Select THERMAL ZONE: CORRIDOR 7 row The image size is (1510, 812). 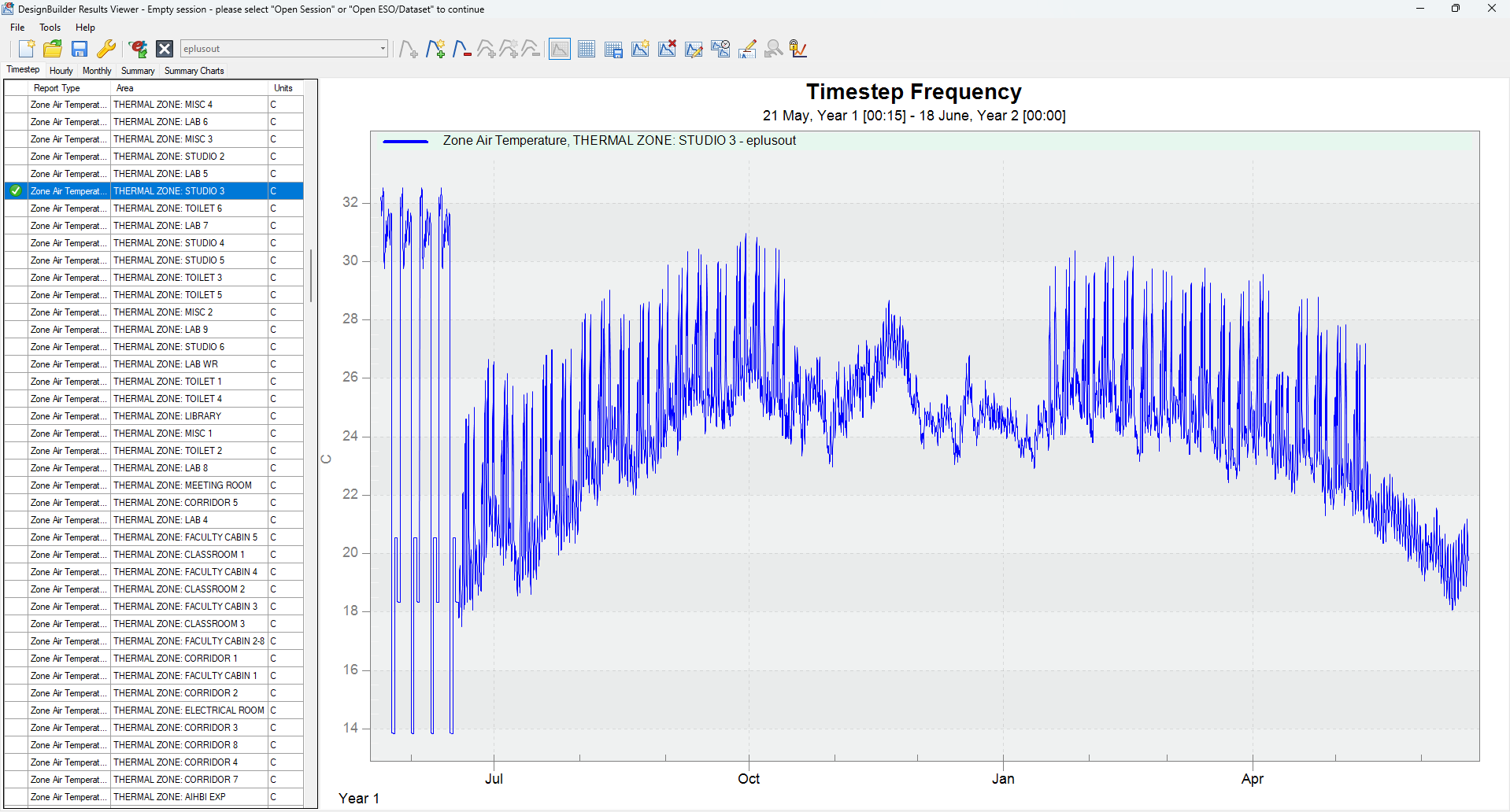[154, 780]
